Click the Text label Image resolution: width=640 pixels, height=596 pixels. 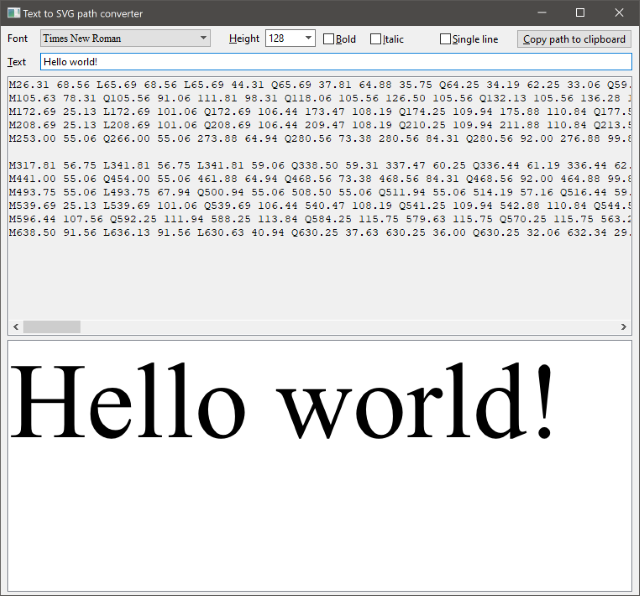(16, 62)
